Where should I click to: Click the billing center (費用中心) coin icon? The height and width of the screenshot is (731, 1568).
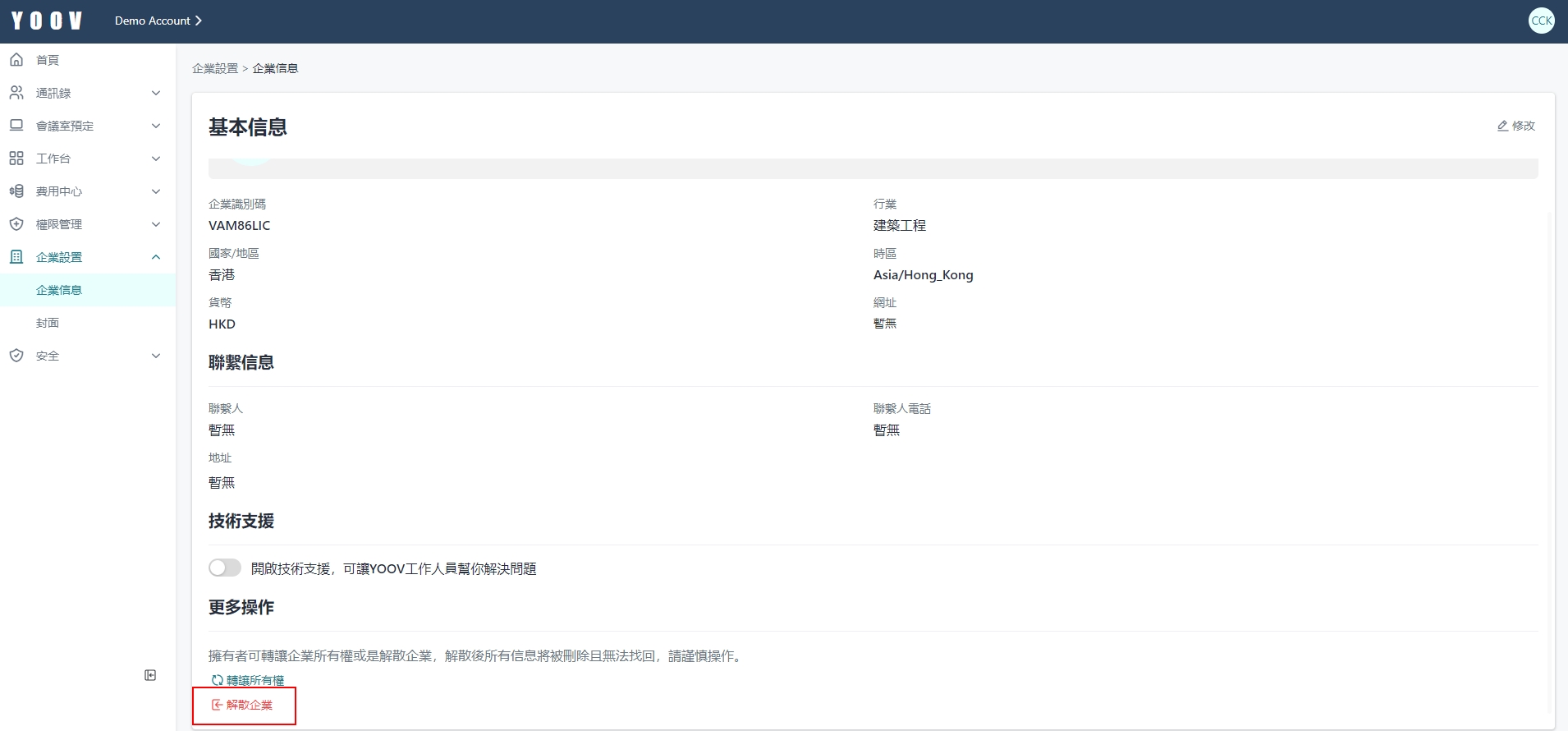pyautogui.click(x=16, y=191)
